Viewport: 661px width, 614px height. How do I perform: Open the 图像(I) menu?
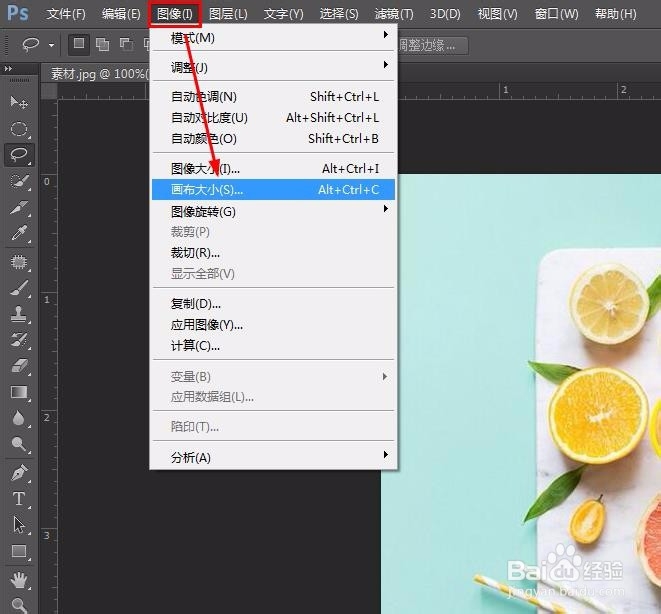(175, 14)
